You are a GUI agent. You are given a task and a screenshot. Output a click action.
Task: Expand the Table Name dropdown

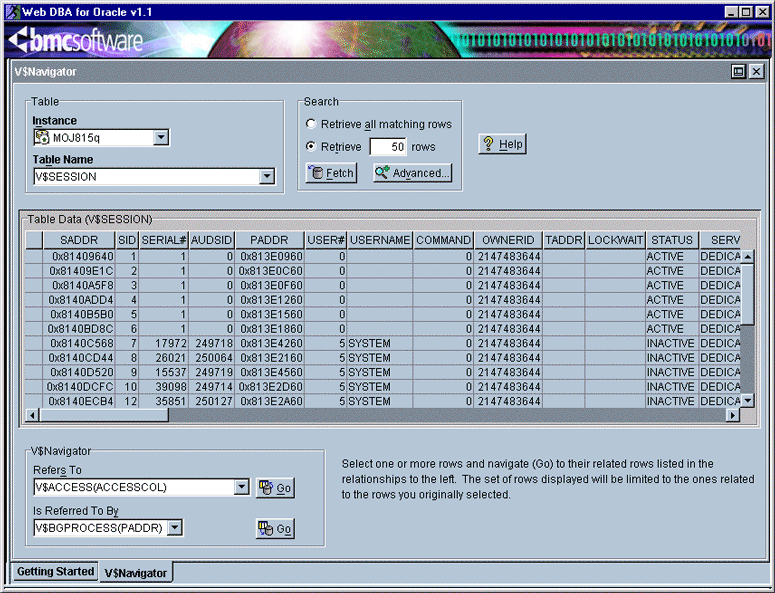click(267, 176)
